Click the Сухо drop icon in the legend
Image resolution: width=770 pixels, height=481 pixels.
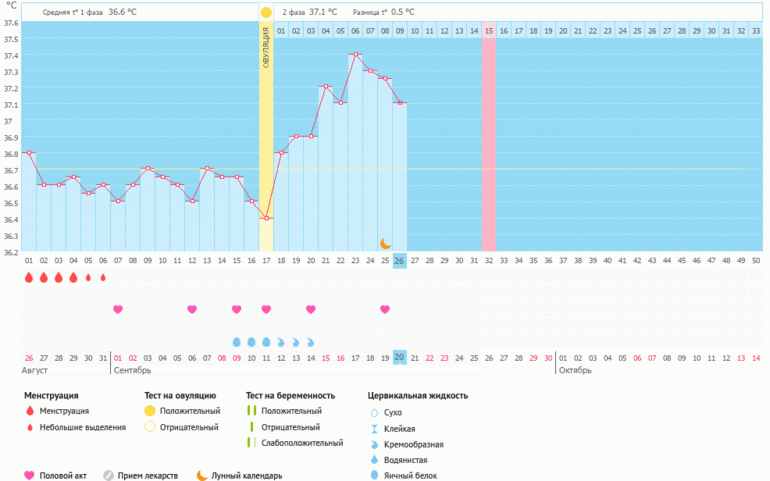tap(374, 412)
